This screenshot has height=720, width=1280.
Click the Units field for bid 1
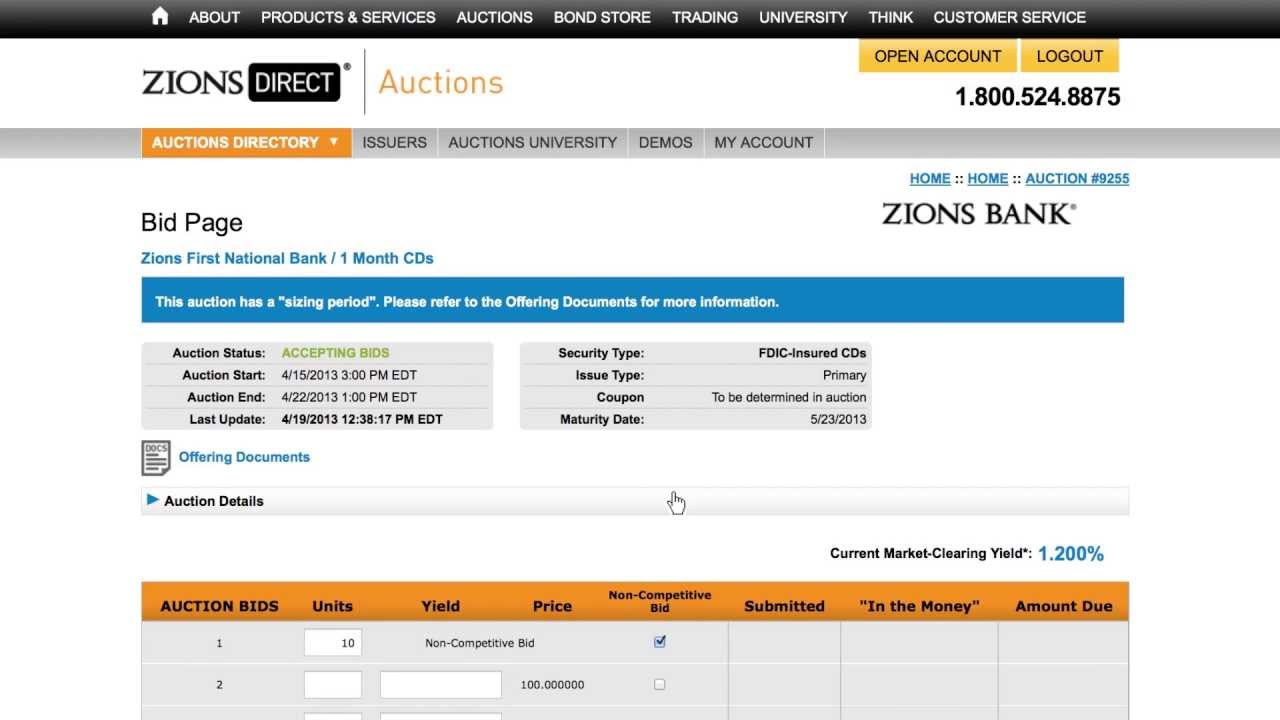point(332,643)
